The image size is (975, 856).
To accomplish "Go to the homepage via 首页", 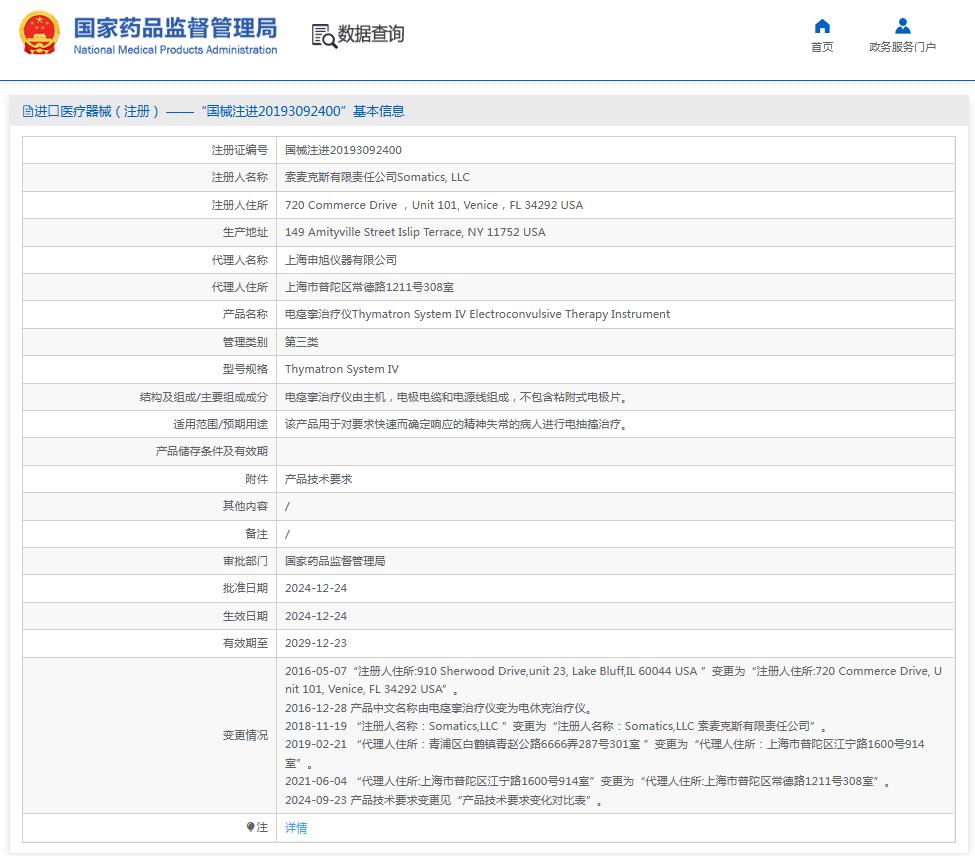I will click(x=822, y=48).
